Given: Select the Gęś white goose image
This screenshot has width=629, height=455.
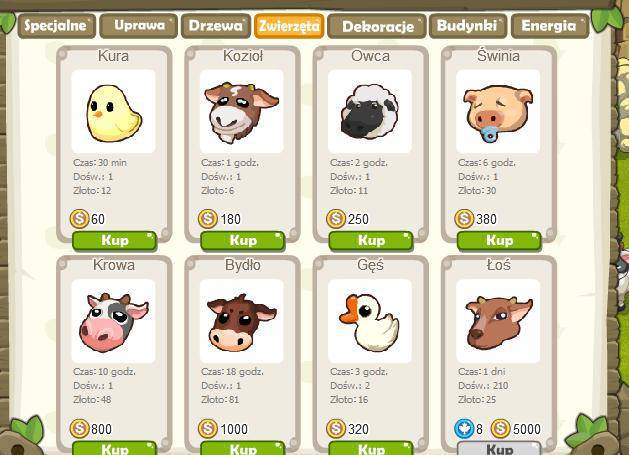Looking at the screenshot, I should [x=370, y=321].
